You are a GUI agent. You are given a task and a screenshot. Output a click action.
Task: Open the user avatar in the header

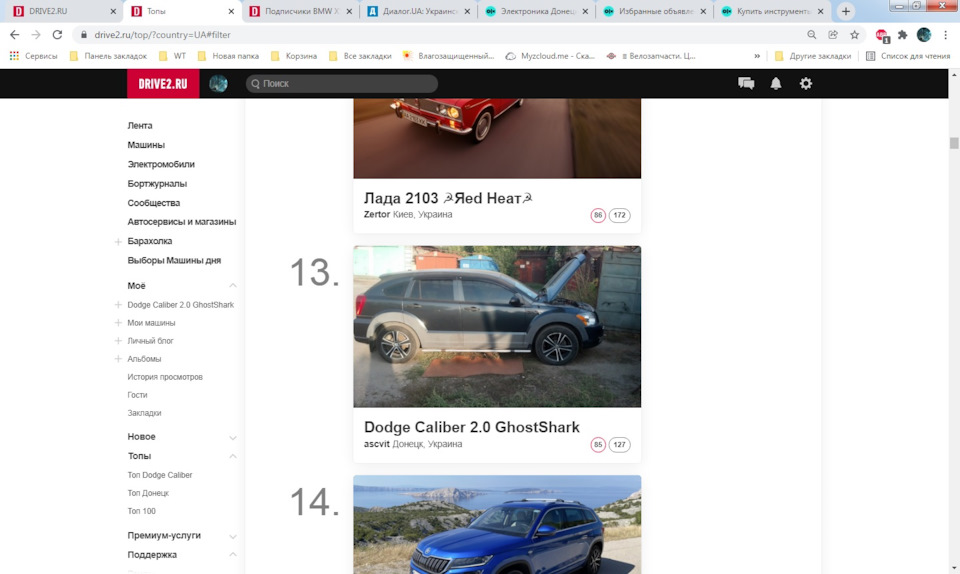218,84
